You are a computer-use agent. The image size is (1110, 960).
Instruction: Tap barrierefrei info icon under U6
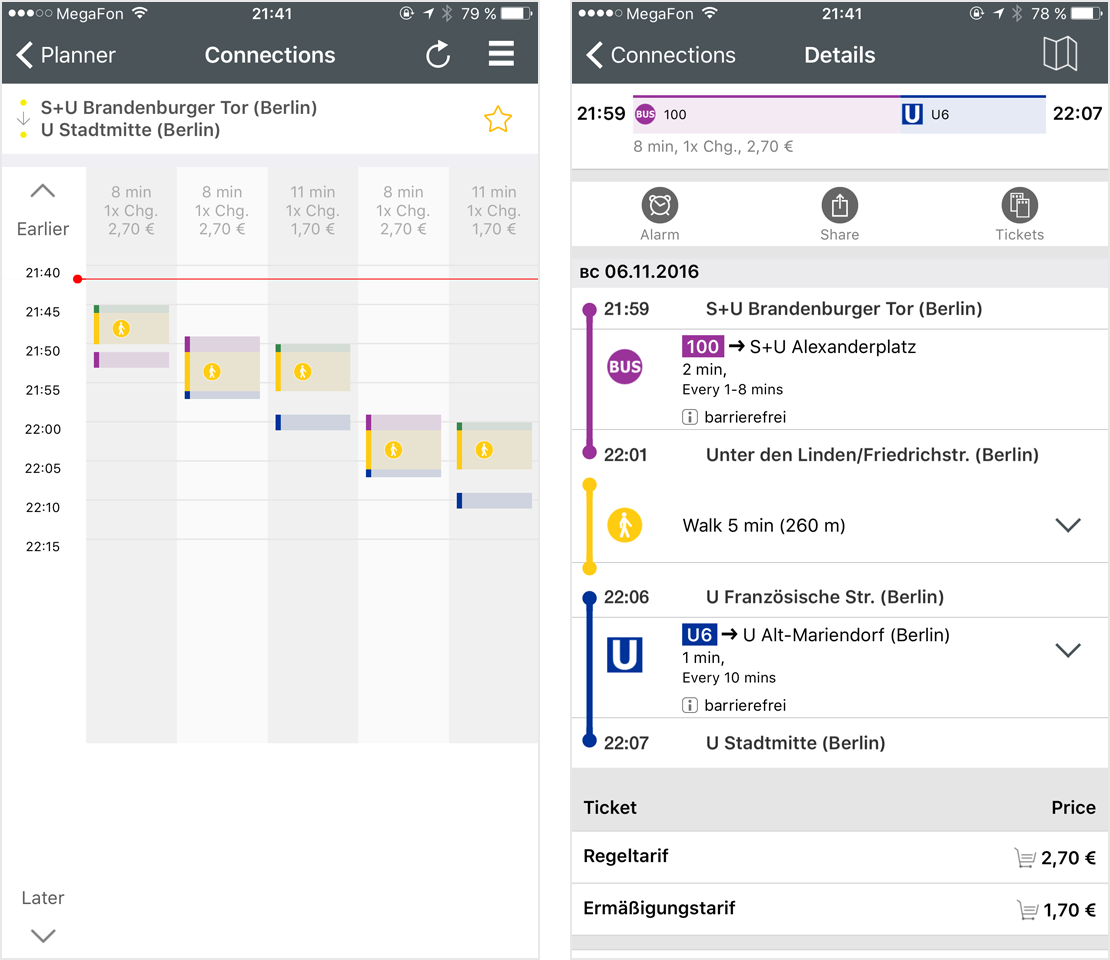pos(690,705)
